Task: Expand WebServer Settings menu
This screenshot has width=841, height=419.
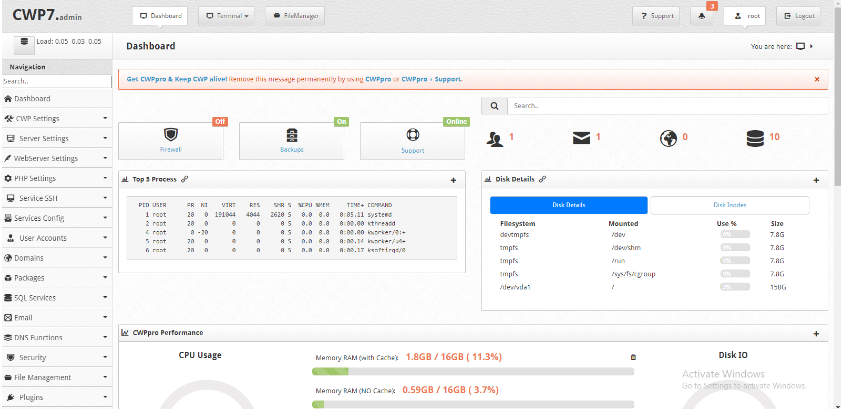Action: click(x=56, y=158)
